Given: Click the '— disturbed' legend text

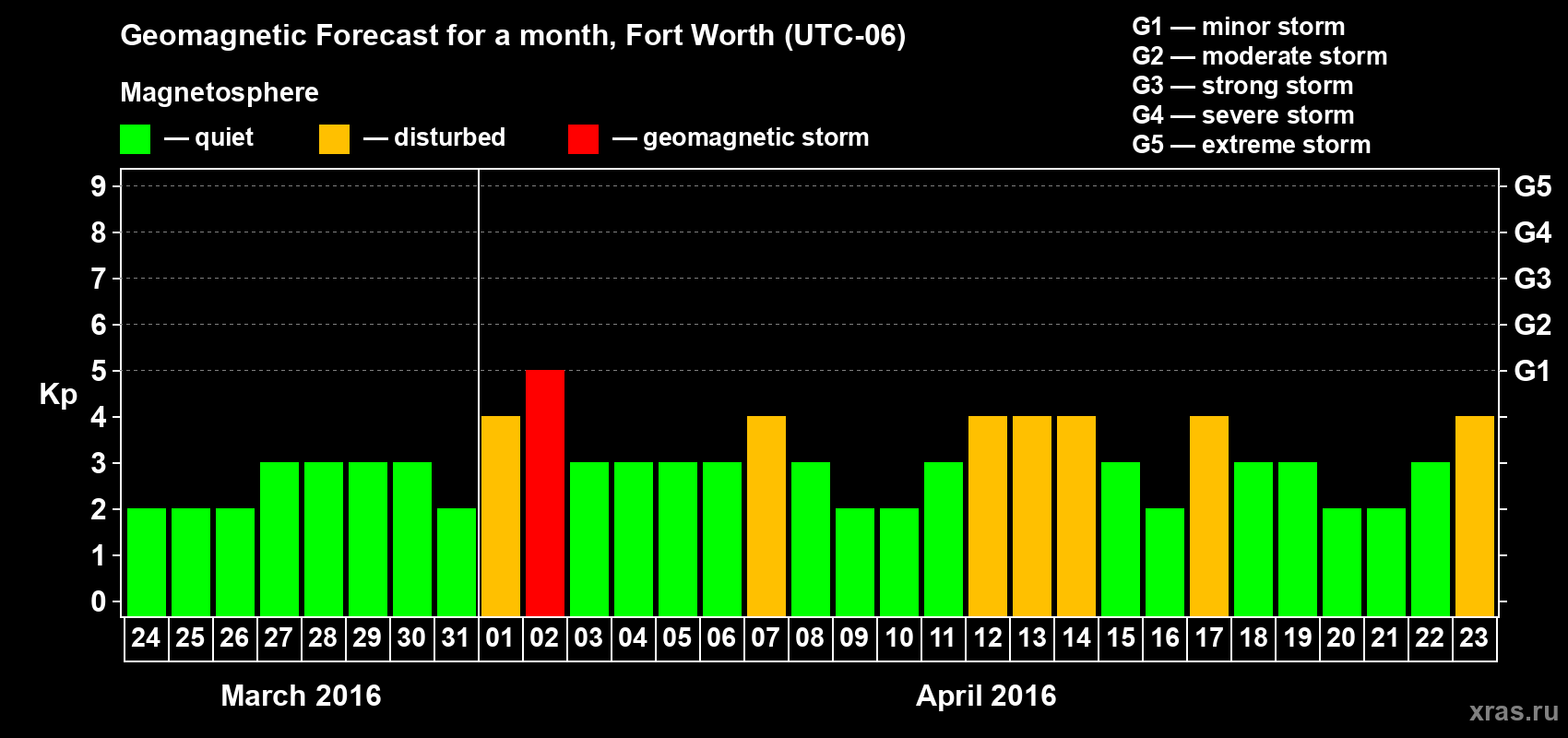Looking at the screenshot, I should 434,137.
